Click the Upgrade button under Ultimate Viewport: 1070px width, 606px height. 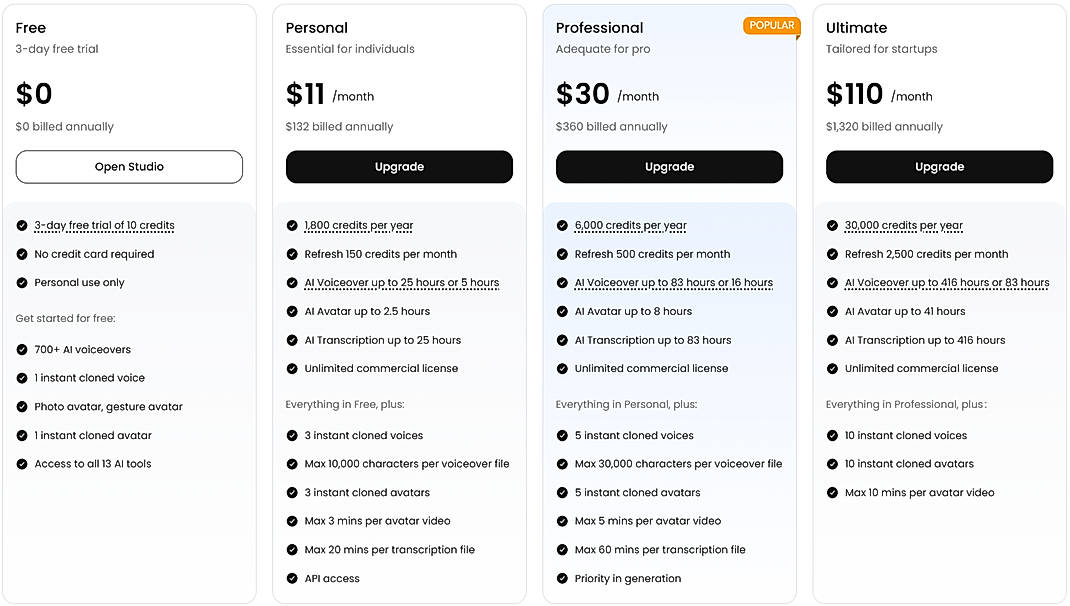[x=939, y=166]
